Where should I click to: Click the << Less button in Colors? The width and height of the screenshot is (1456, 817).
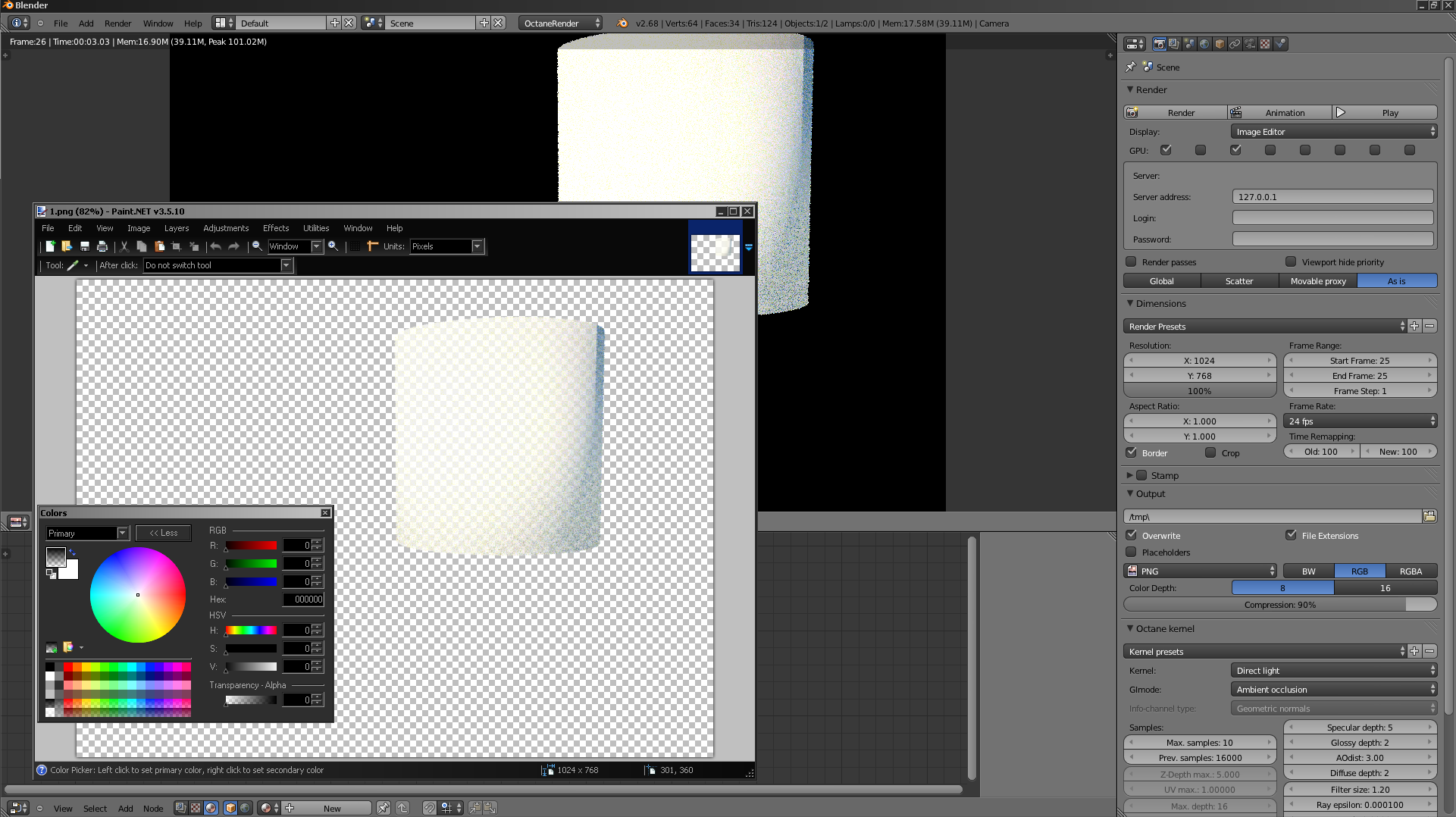tap(164, 533)
